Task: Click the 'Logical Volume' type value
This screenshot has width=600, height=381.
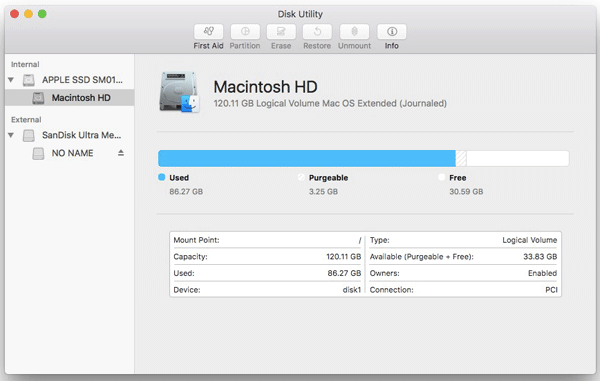Action: coord(530,240)
